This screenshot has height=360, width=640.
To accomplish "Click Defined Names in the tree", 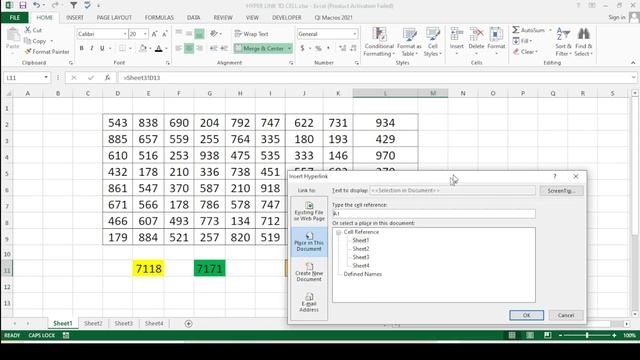I will (362, 274).
